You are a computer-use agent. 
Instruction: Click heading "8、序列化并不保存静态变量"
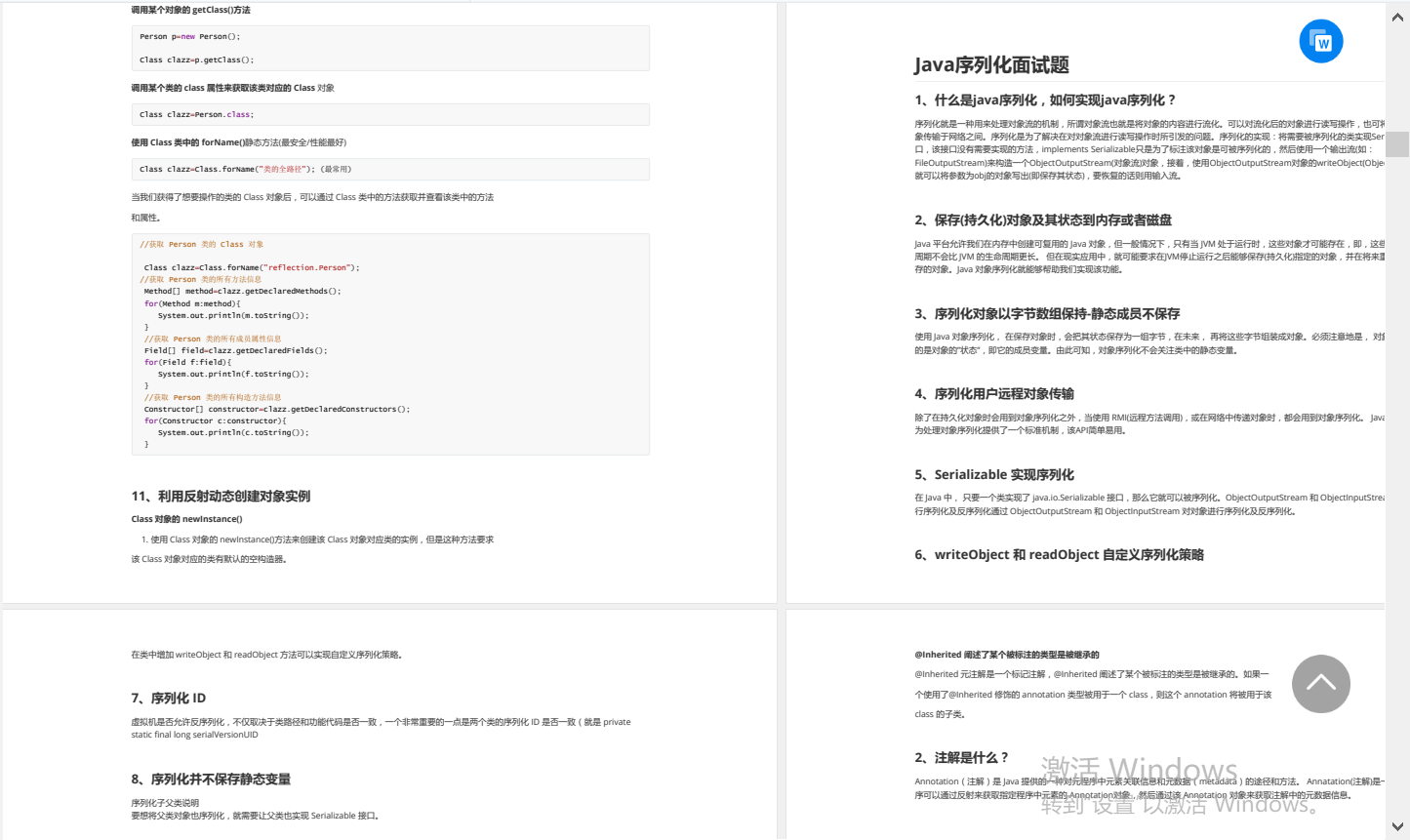211,779
